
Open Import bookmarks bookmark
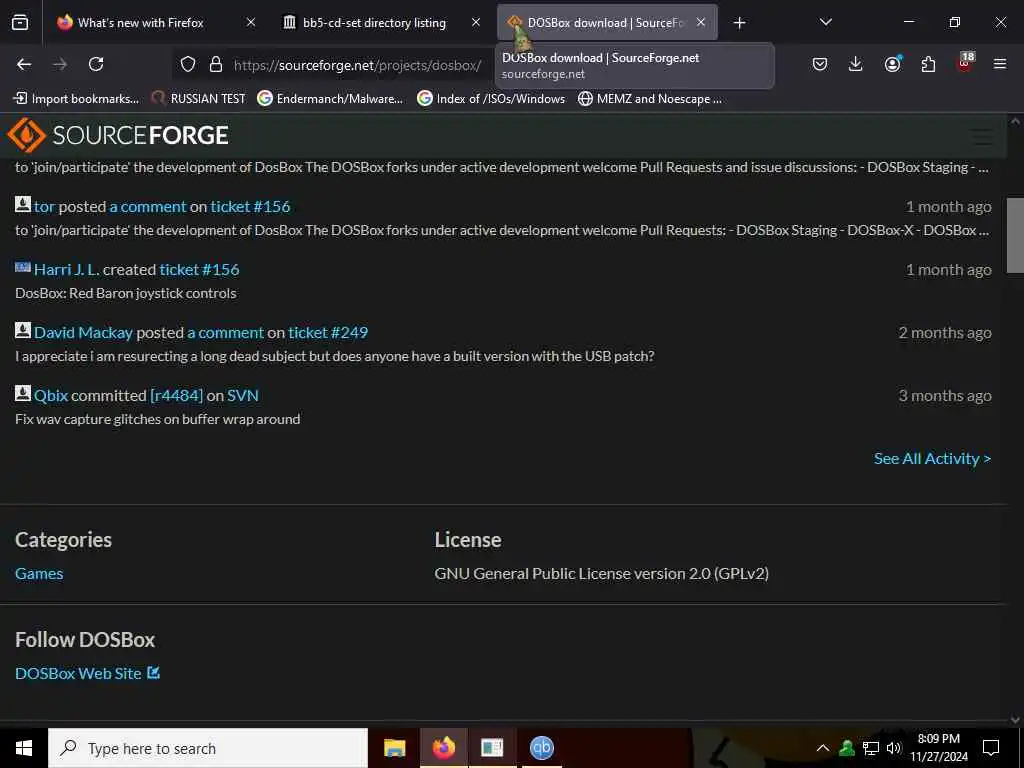pos(76,99)
